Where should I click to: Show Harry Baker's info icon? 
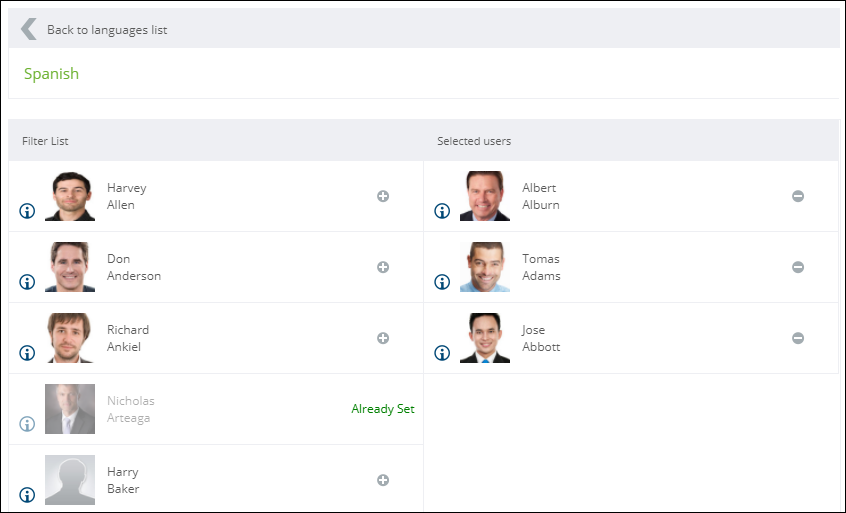pyautogui.click(x=27, y=495)
